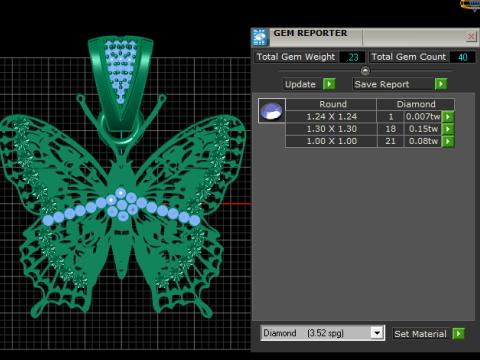
Task: Click the 0.08tw weight cell
Action: 423,141
